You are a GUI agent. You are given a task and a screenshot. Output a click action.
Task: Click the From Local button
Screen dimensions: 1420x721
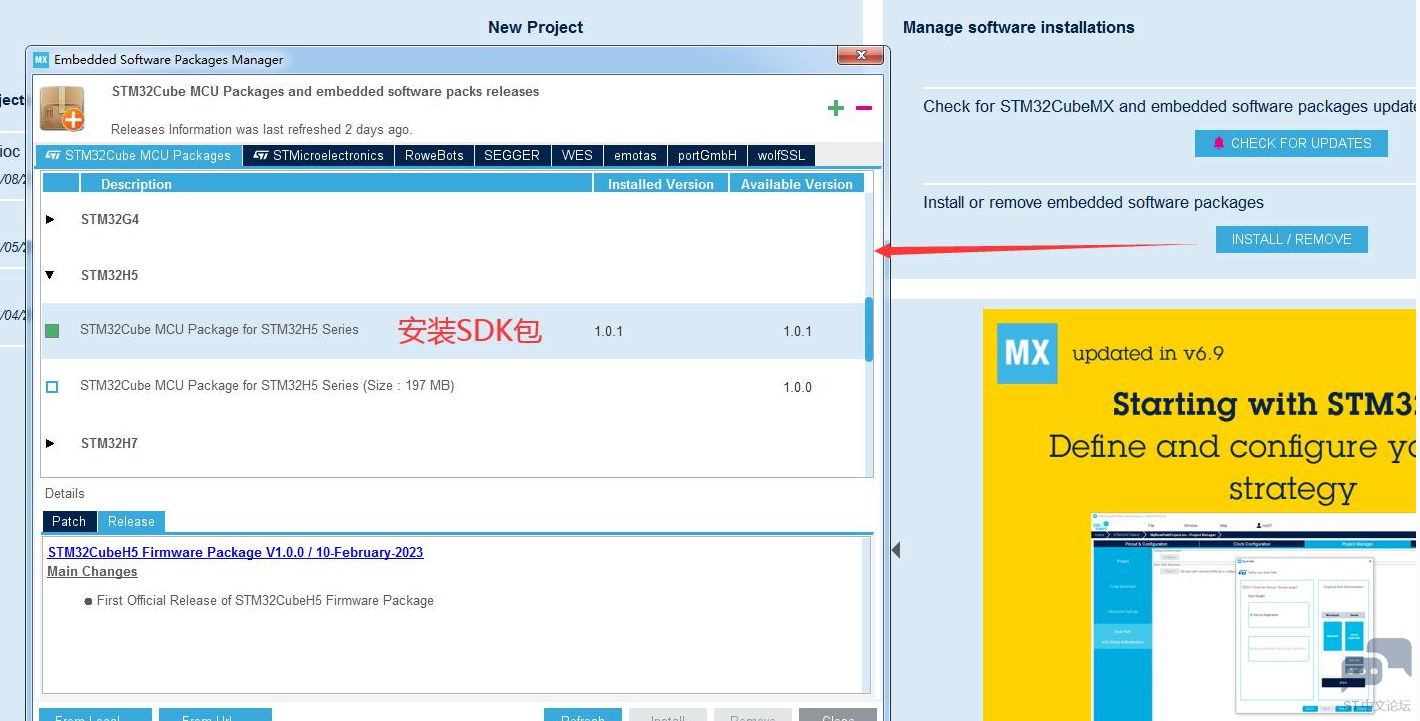tap(95, 714)
